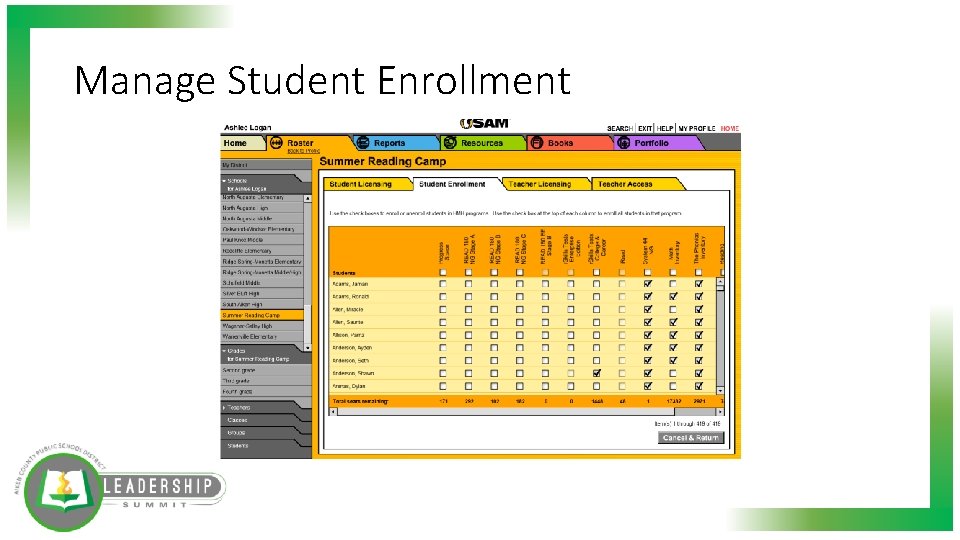Click the table's horizontal scrollbar

tap(527, 412)
